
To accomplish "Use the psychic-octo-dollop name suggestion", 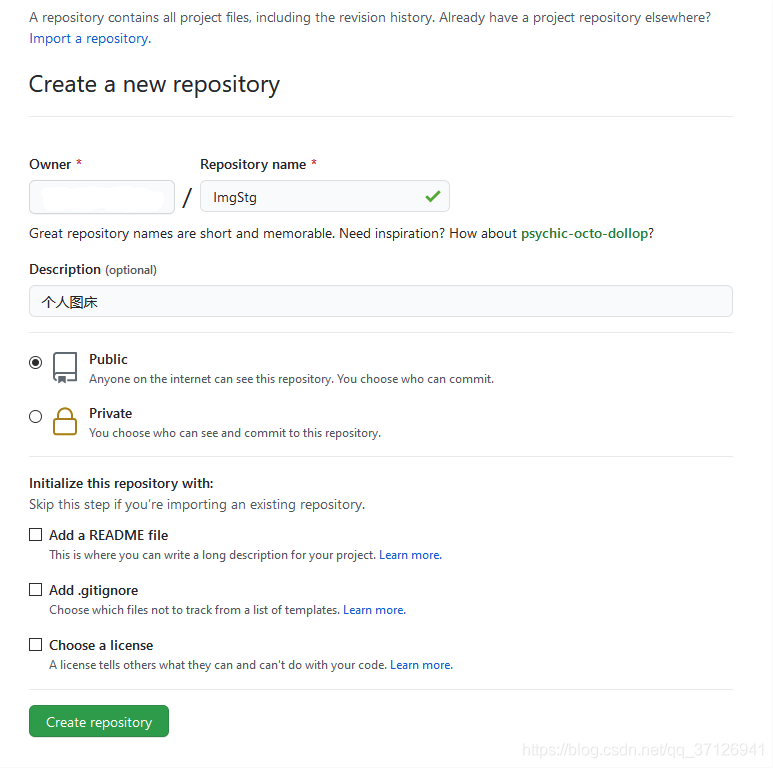I will [x=585, y=233].
